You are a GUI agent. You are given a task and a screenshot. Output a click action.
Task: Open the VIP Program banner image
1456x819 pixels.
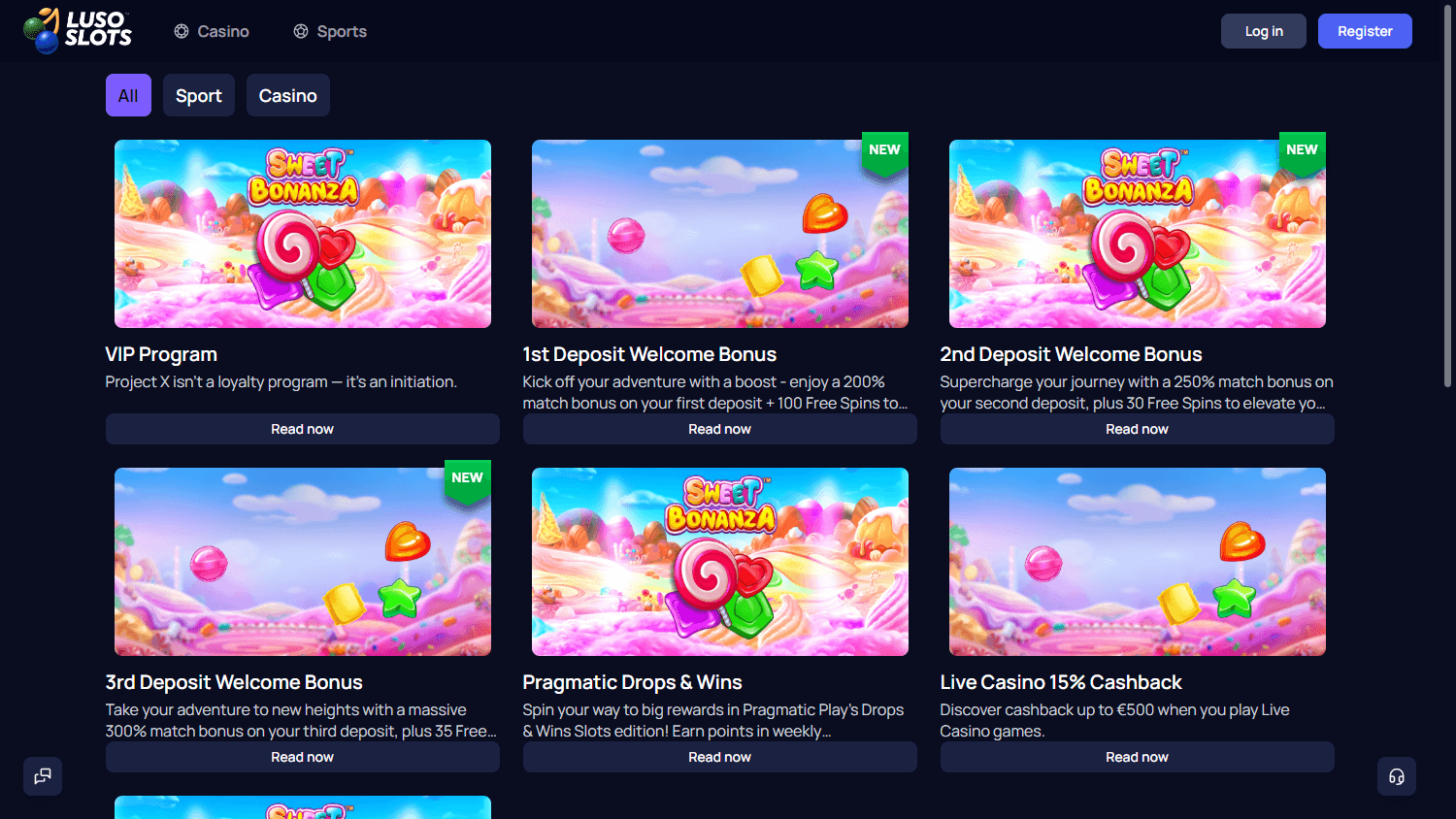303,234
